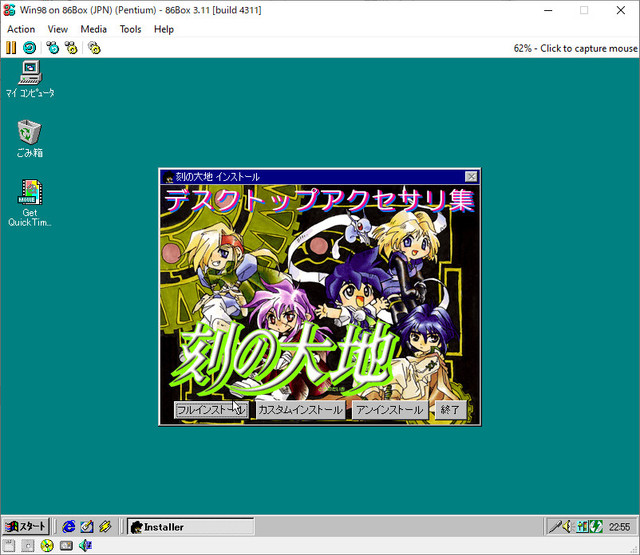Send Ctrl+Alt+Esc via the 86Box toolbar icon
Viewport: 640px width, 555px height.
point(71,48)
